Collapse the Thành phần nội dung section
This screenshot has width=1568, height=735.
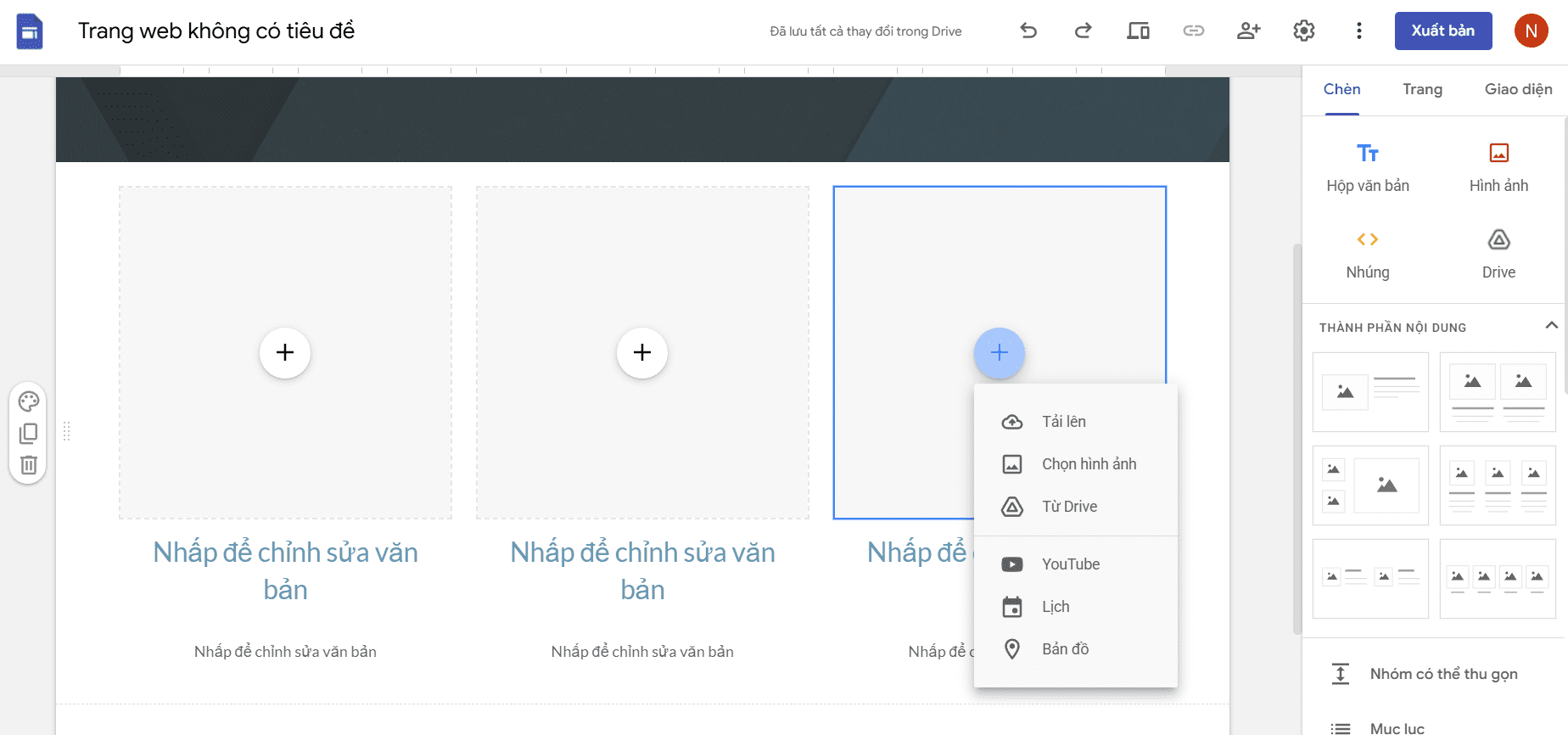pyautogui.click(x=1551, y=326)
